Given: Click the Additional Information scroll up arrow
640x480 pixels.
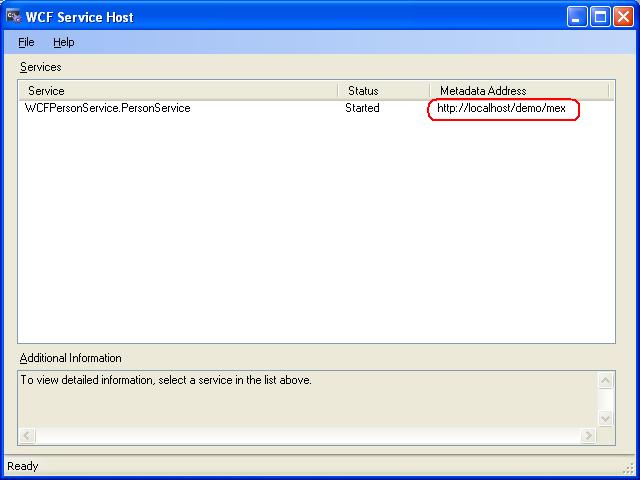Looking at the screenshot, I should click(605, 381).
